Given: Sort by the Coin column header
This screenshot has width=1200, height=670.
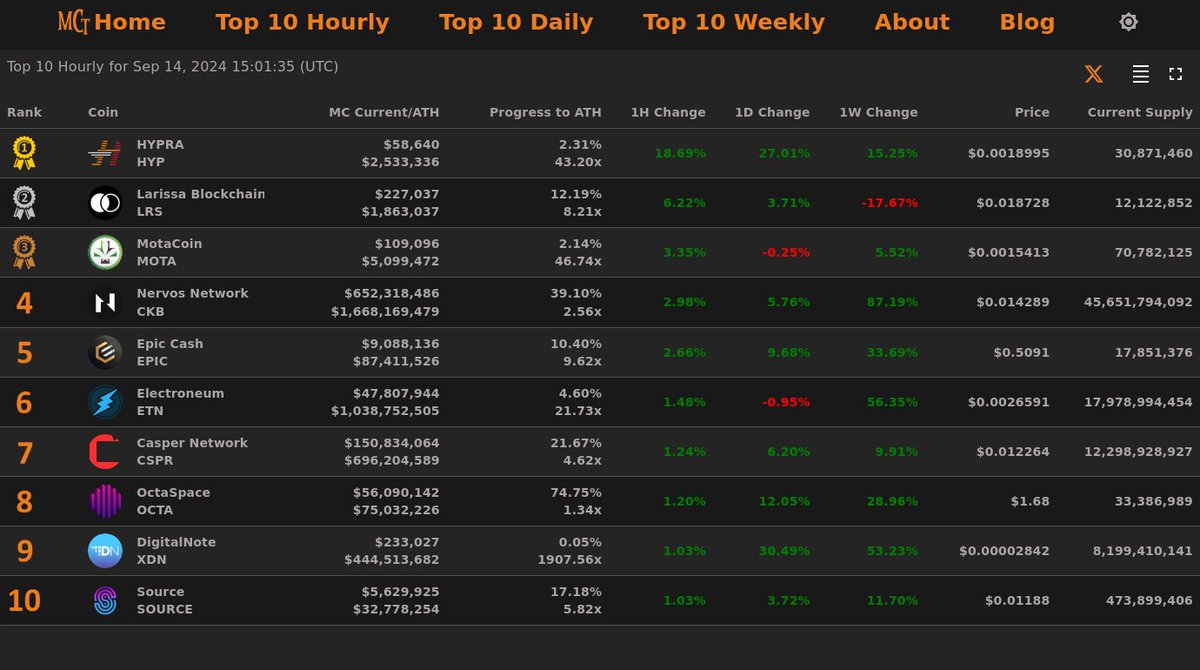Looking at the screenshot, I should [103, 112].
